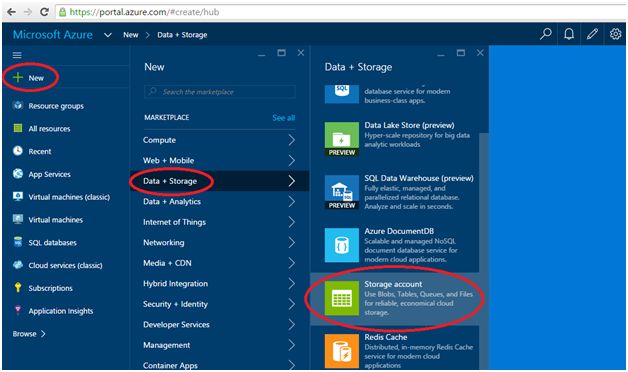Expand the Browse chevron in sidebar

point(43,334)
